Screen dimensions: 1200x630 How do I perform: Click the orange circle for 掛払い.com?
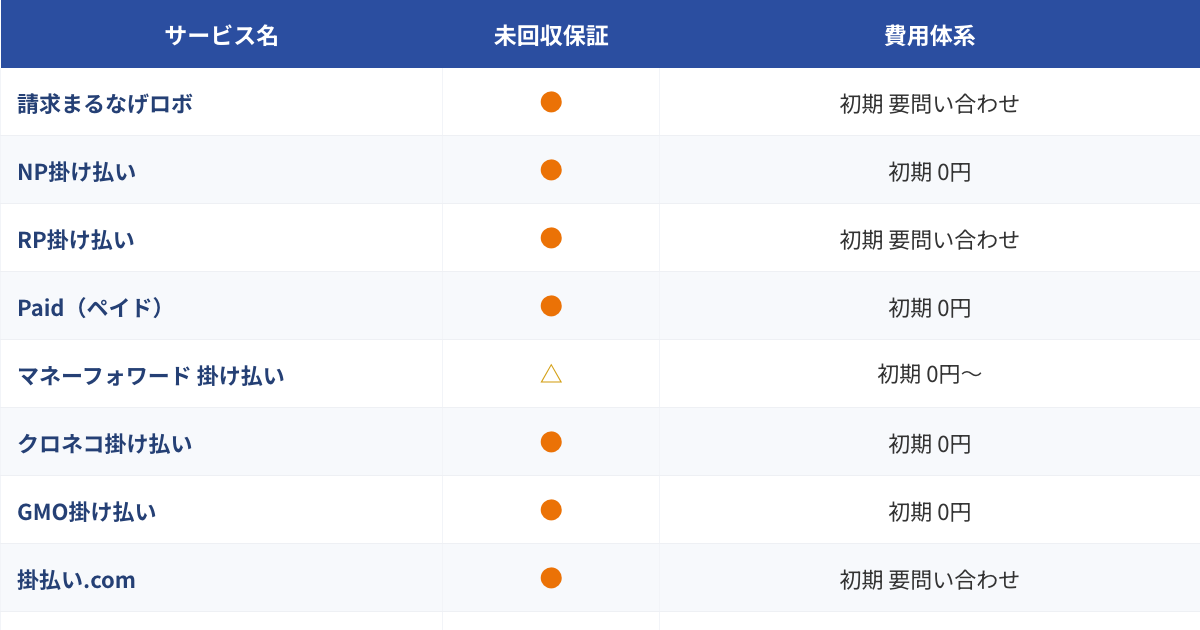[551, 578]
